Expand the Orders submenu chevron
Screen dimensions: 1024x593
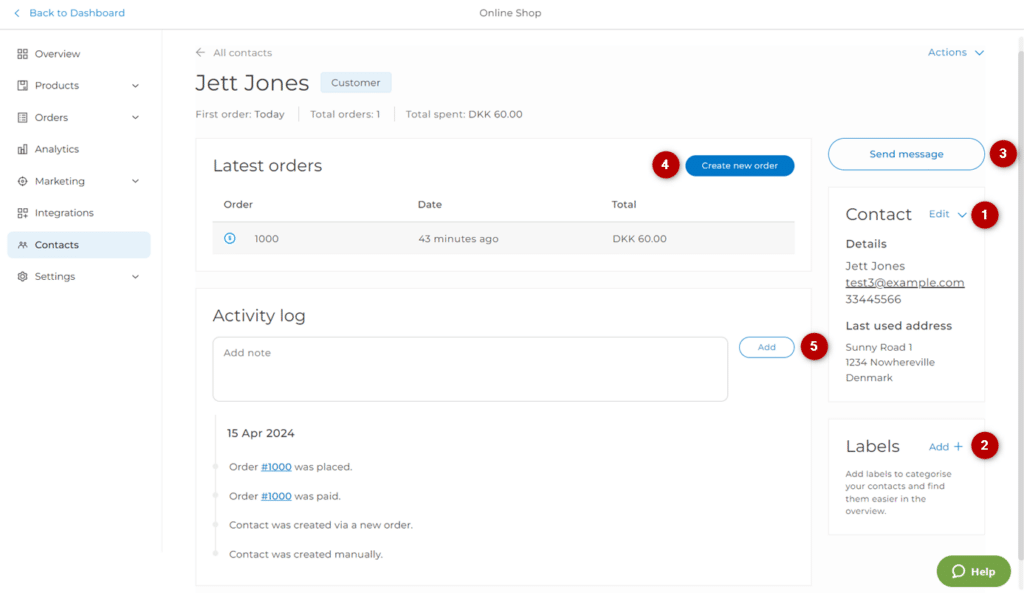(135, 118)
